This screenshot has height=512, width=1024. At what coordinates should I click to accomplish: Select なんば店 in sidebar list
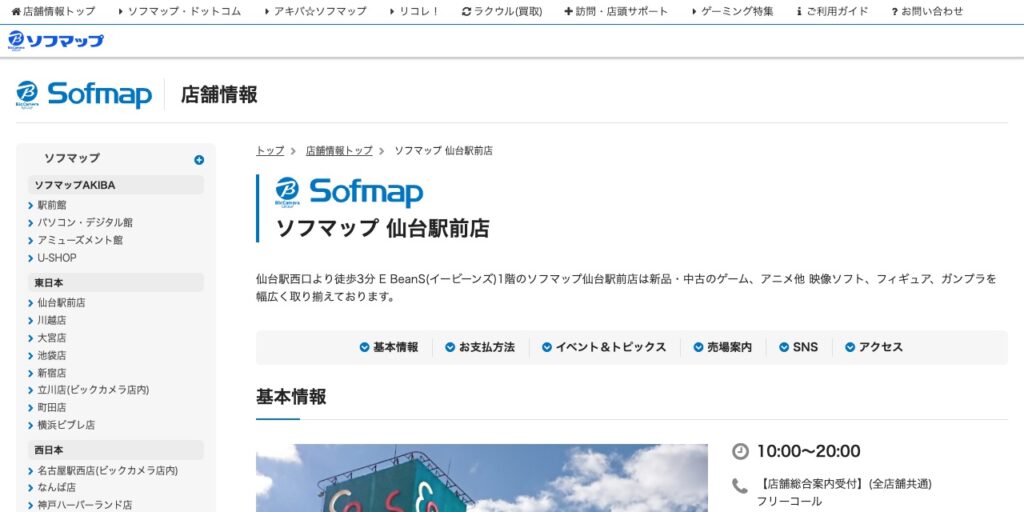click(56, 488)
